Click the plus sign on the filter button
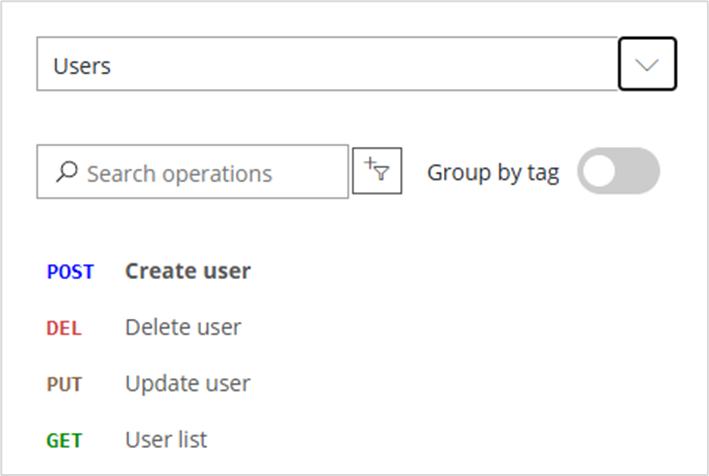The width and height of the screenshot is (709, 476). click(370, 162)
